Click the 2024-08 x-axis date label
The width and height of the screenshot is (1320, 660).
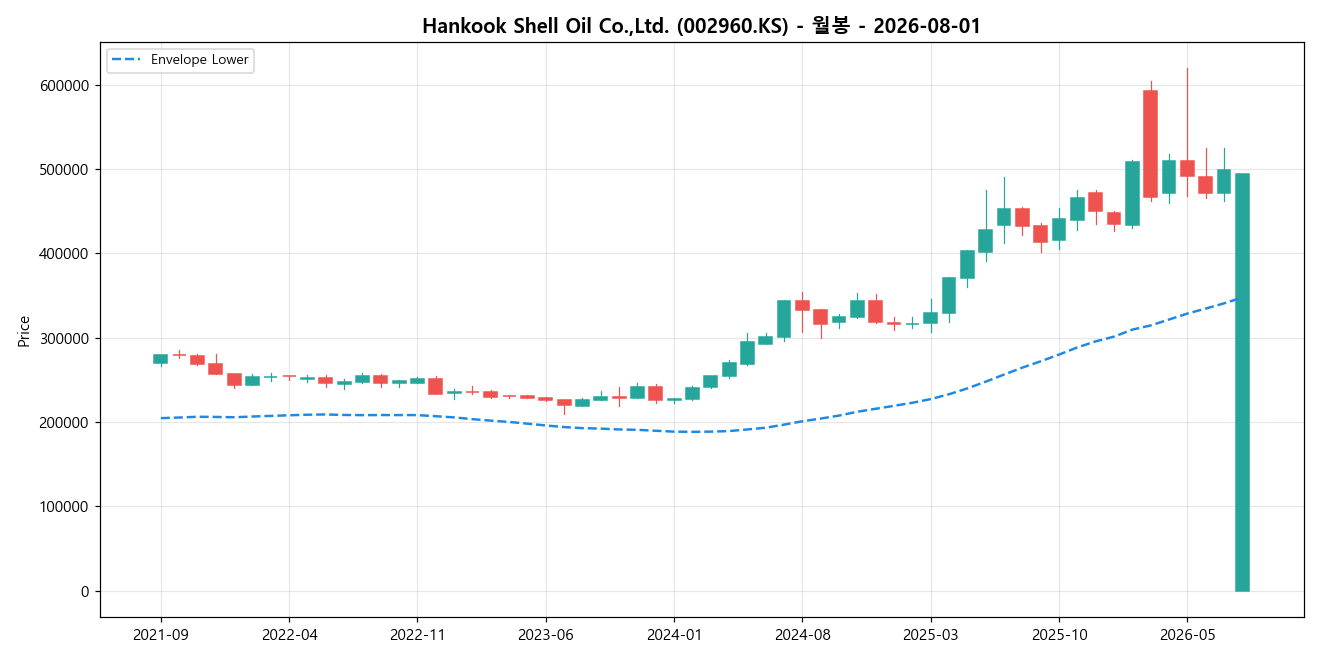(803, 635)
